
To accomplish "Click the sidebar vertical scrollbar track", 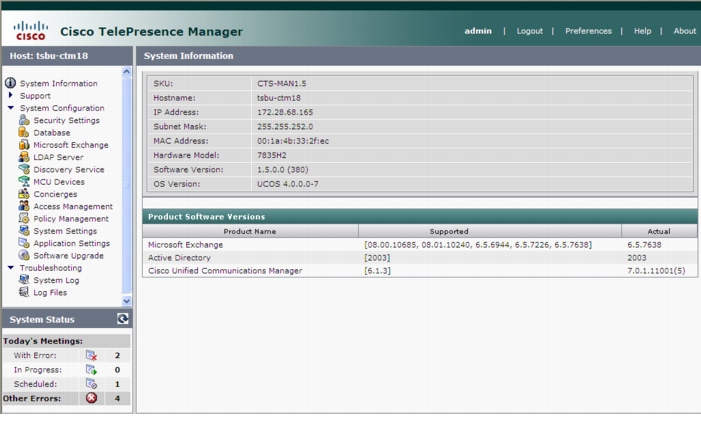I will tap(127, 186).
